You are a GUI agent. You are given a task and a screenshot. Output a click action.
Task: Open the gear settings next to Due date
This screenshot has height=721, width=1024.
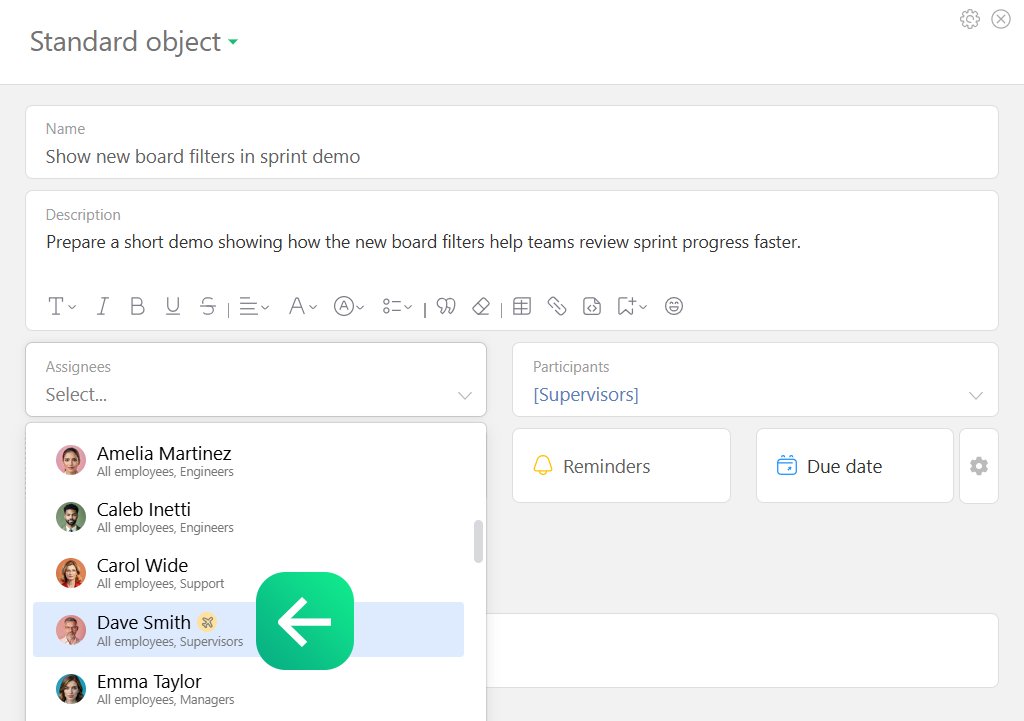(979, 466)
